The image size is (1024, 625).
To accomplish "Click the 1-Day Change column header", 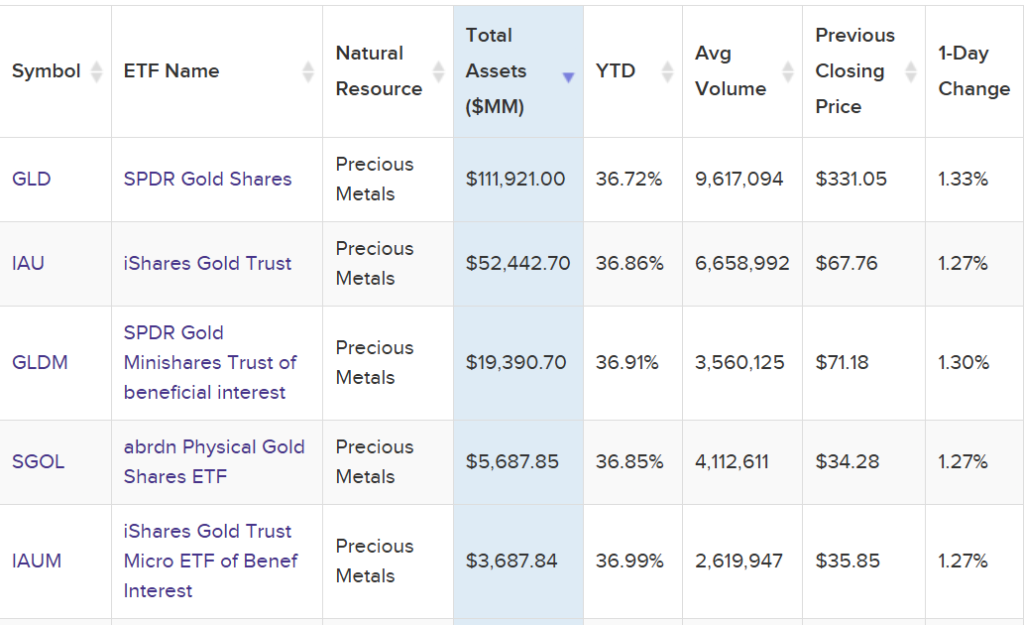I will point(973,71).
